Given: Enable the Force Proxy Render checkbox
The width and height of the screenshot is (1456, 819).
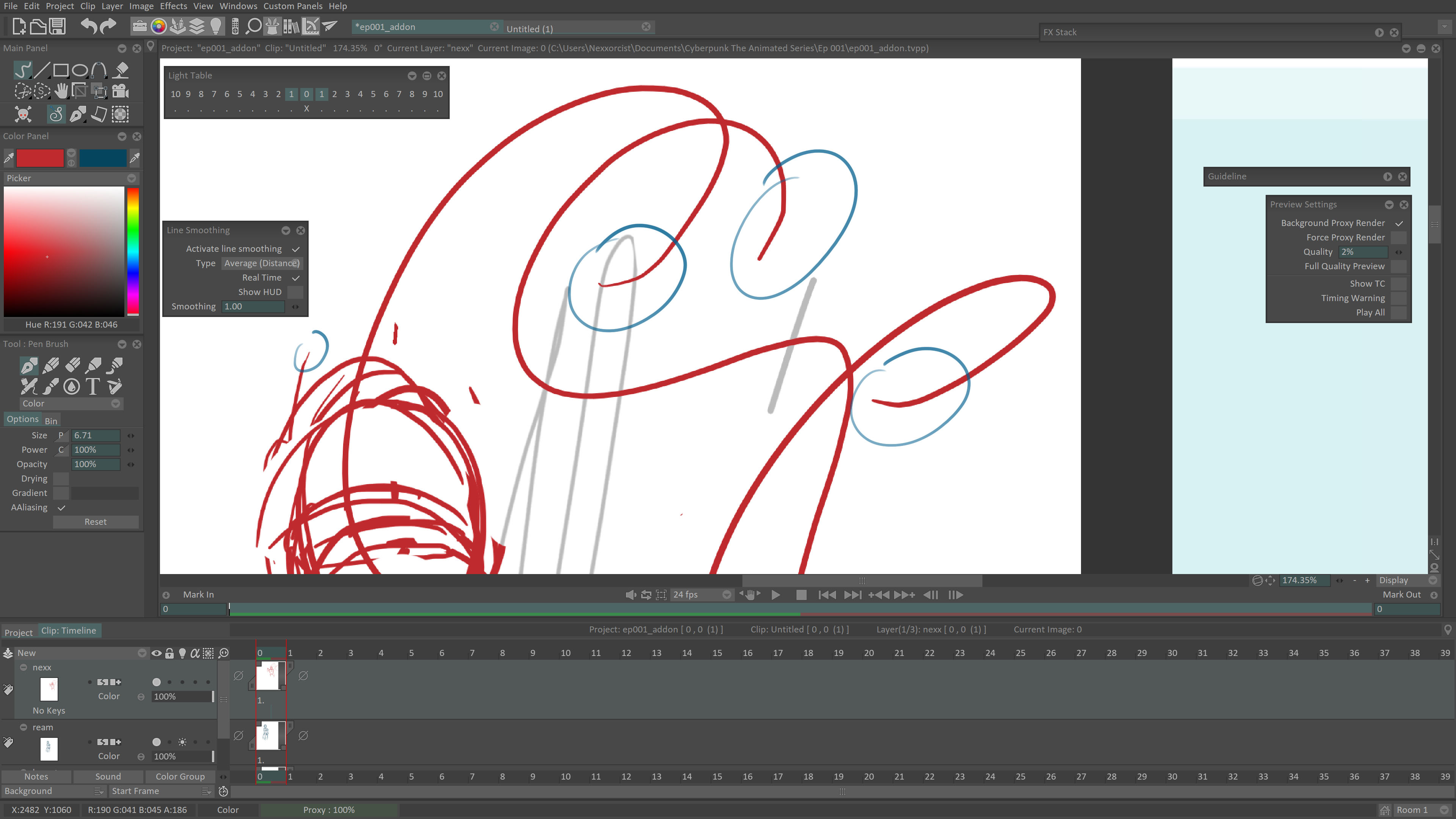Looking at the screenshot, I should click(x=1398, y=237).
